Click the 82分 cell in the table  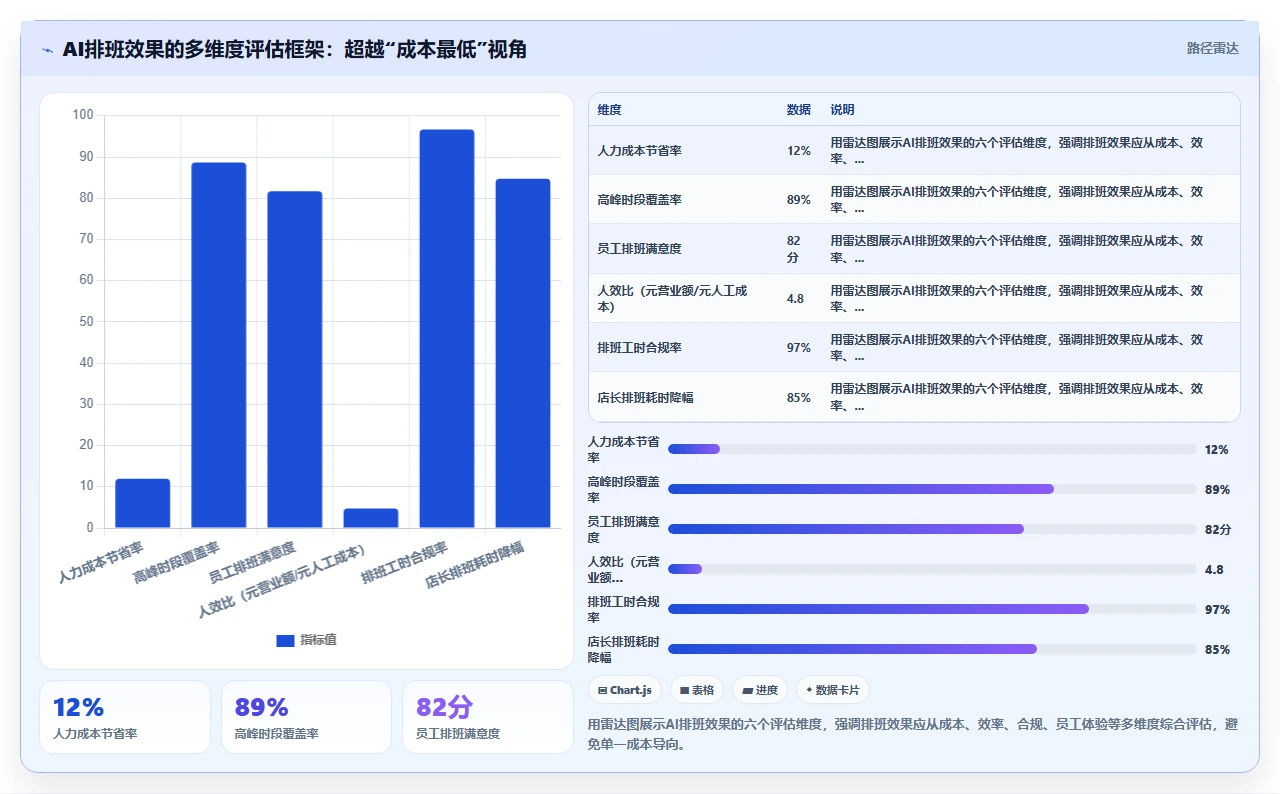pos(794,249)
